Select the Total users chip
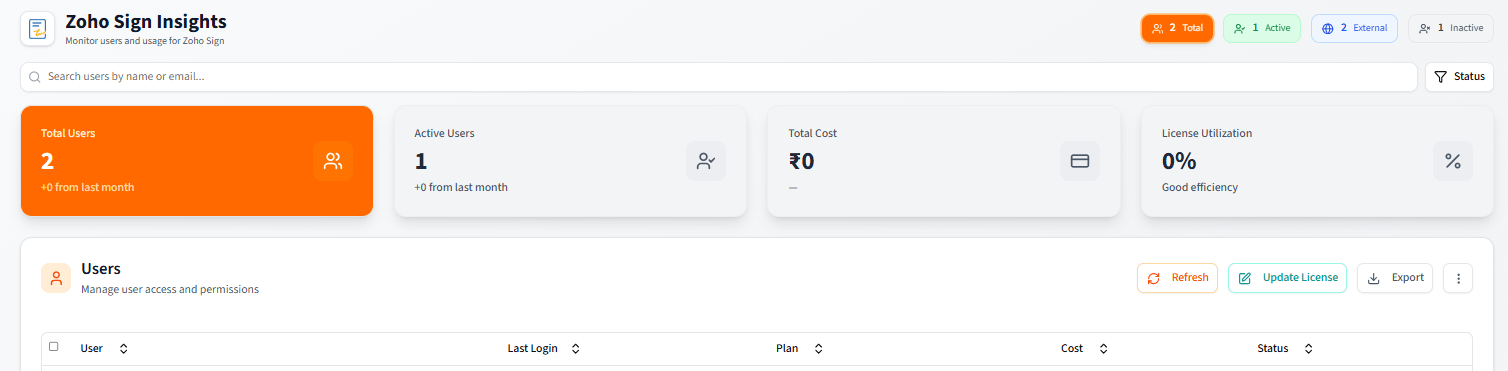The width and height of the screenshot is (1508, 371). [x=1177, y=28]
